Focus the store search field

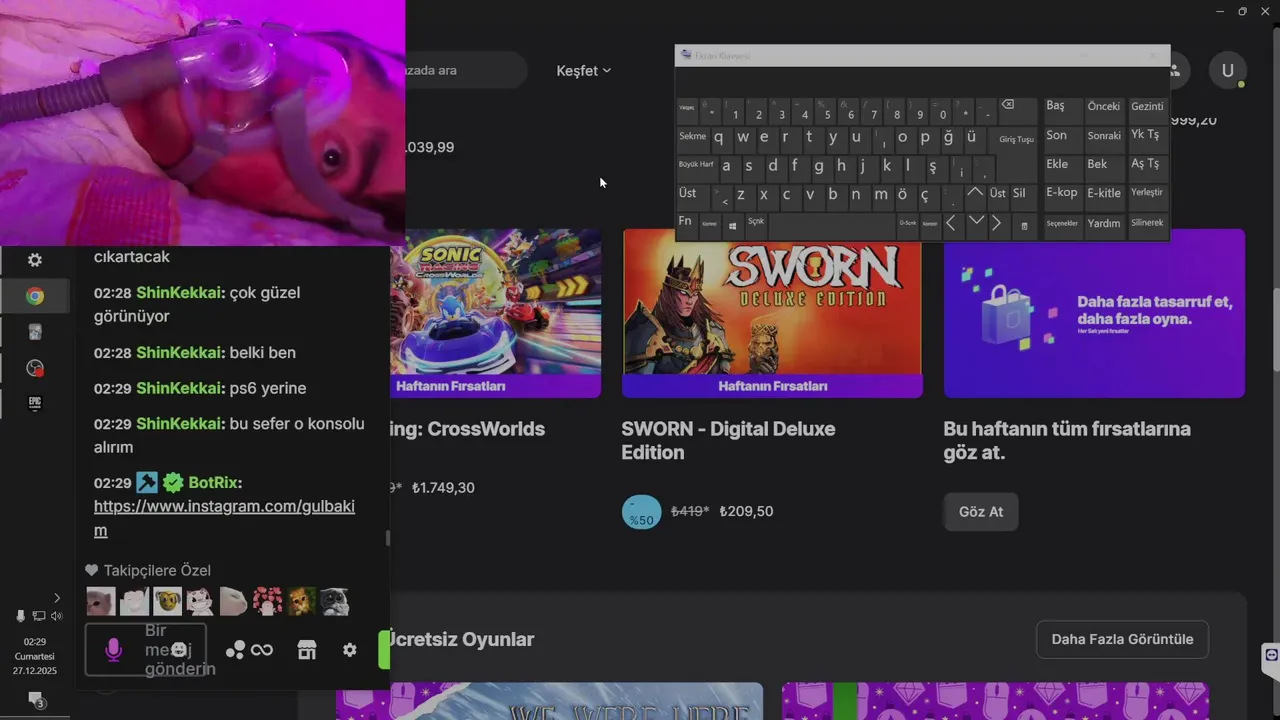465,71
